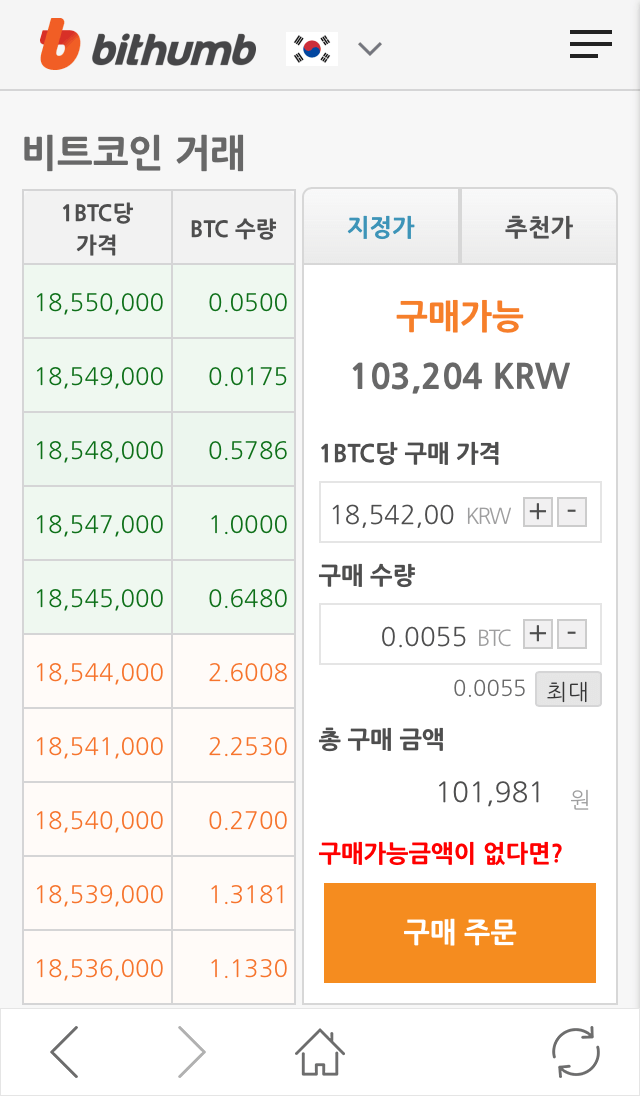Increase the BTC purchase price
The image size is (640, 1096).
[x=537, y=511]
